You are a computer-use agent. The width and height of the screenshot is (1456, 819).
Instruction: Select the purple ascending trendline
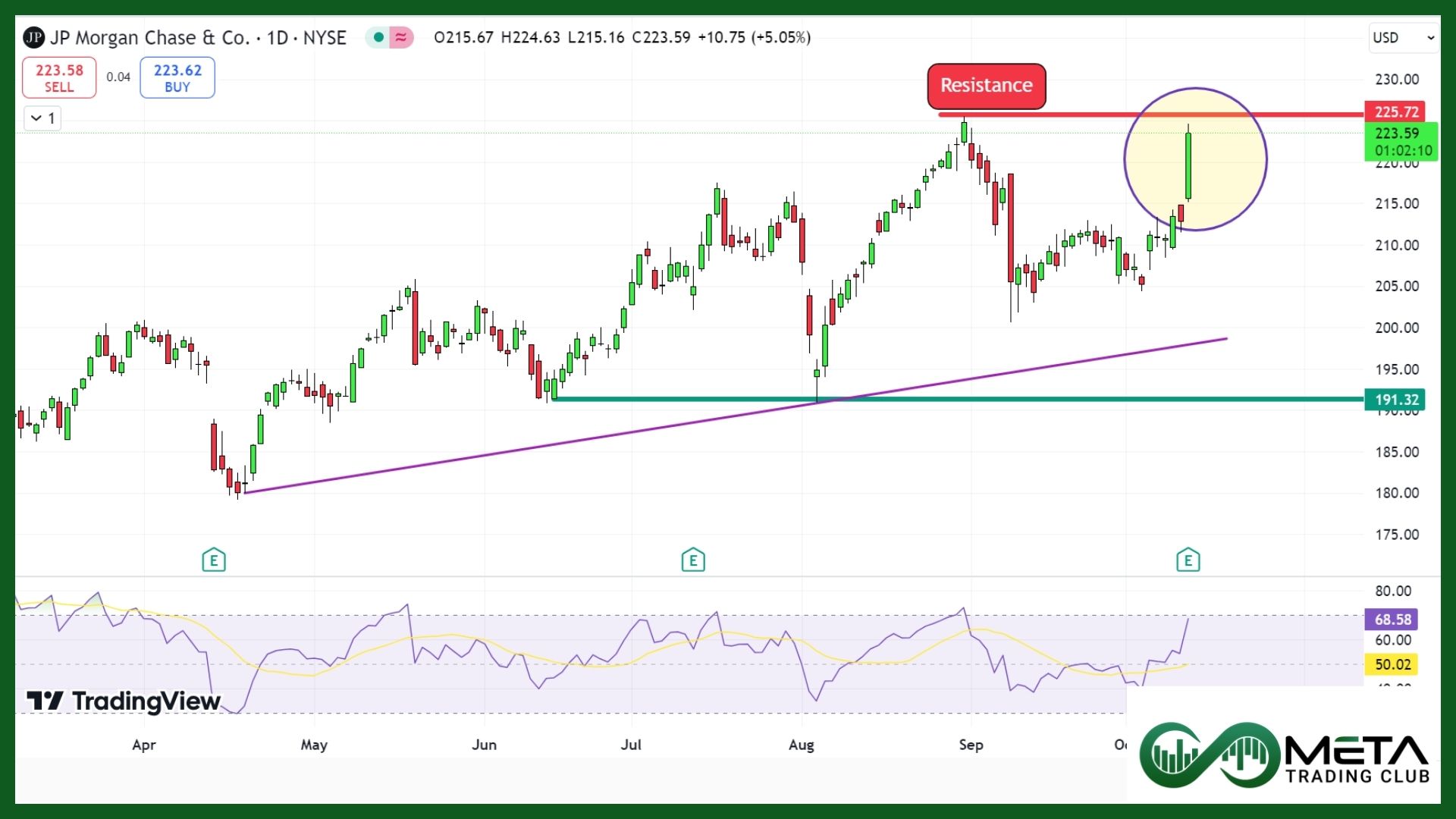(x=734, y=416)
